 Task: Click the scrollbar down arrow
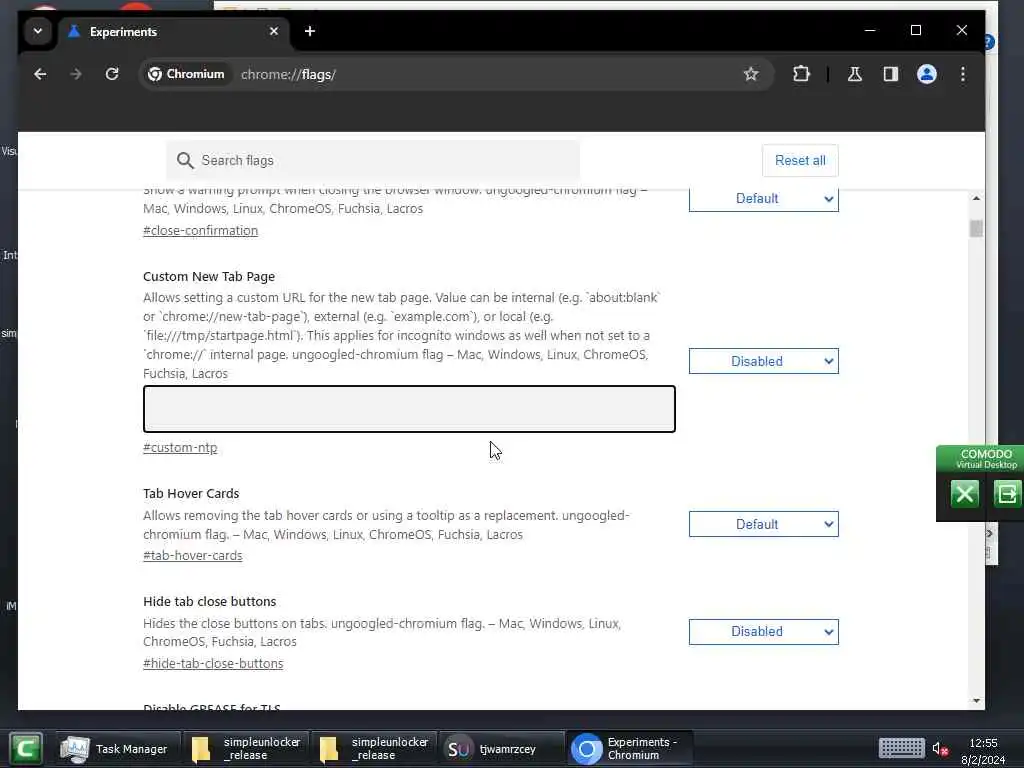[976, 701]
